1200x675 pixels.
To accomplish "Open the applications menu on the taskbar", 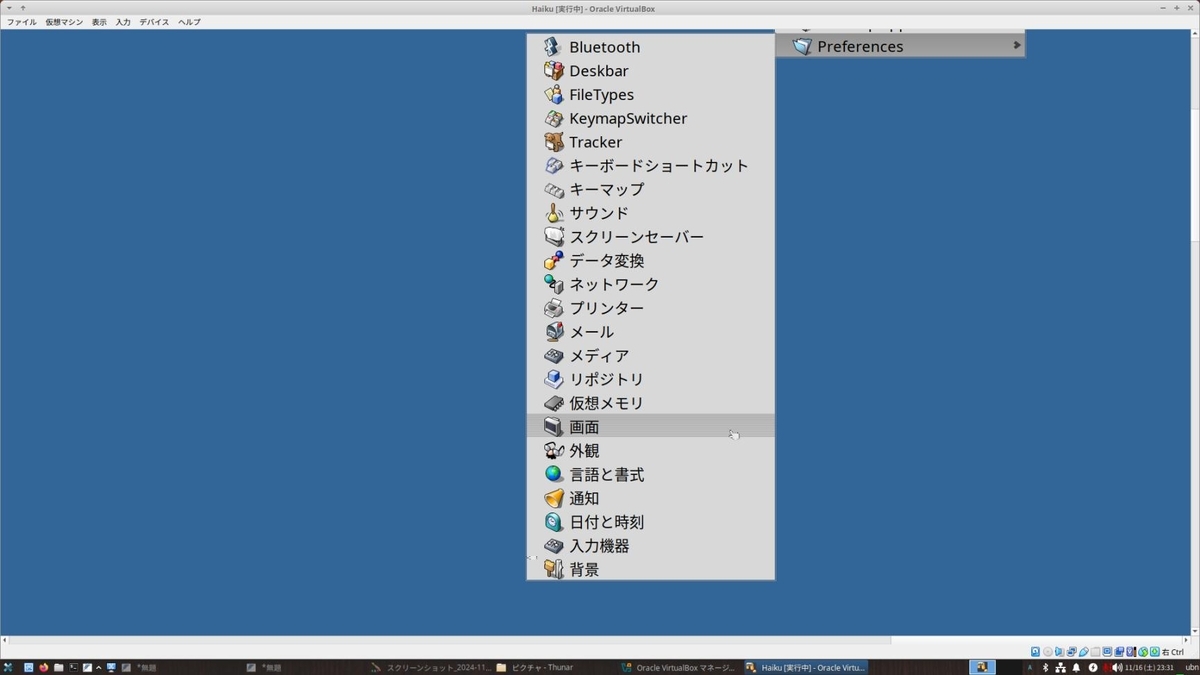I will [8, 667].
